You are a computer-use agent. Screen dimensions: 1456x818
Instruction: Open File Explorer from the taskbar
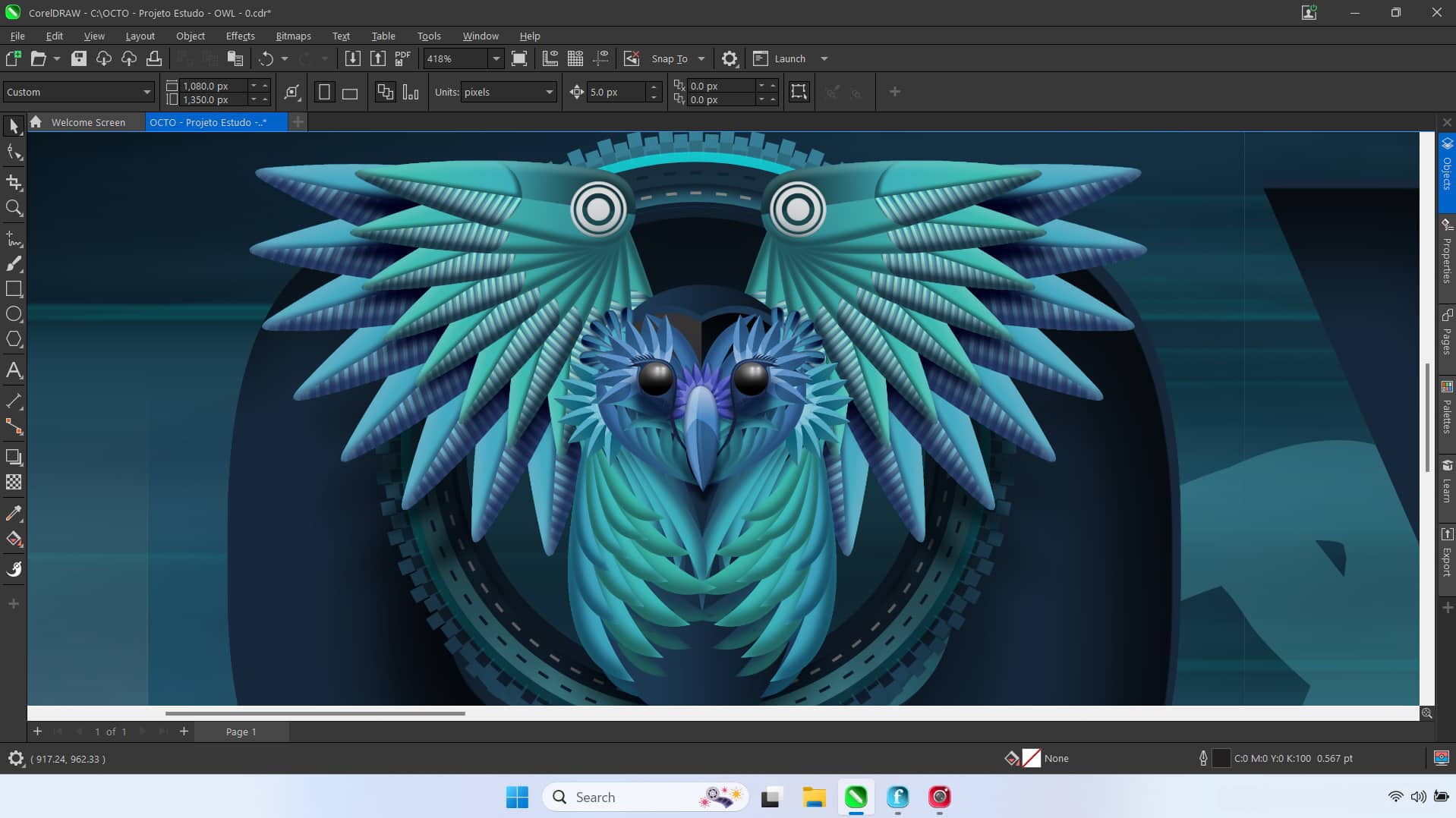point(814,797)
